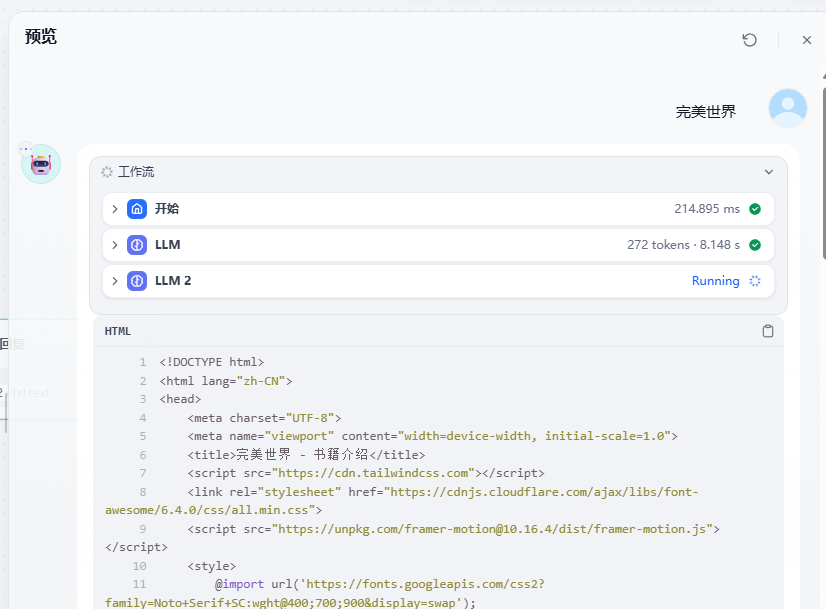Click the html lang="zh-CN" line
The height and width of the screenshot is (609, 826).
pyautogui.click(x=225, y=381)
